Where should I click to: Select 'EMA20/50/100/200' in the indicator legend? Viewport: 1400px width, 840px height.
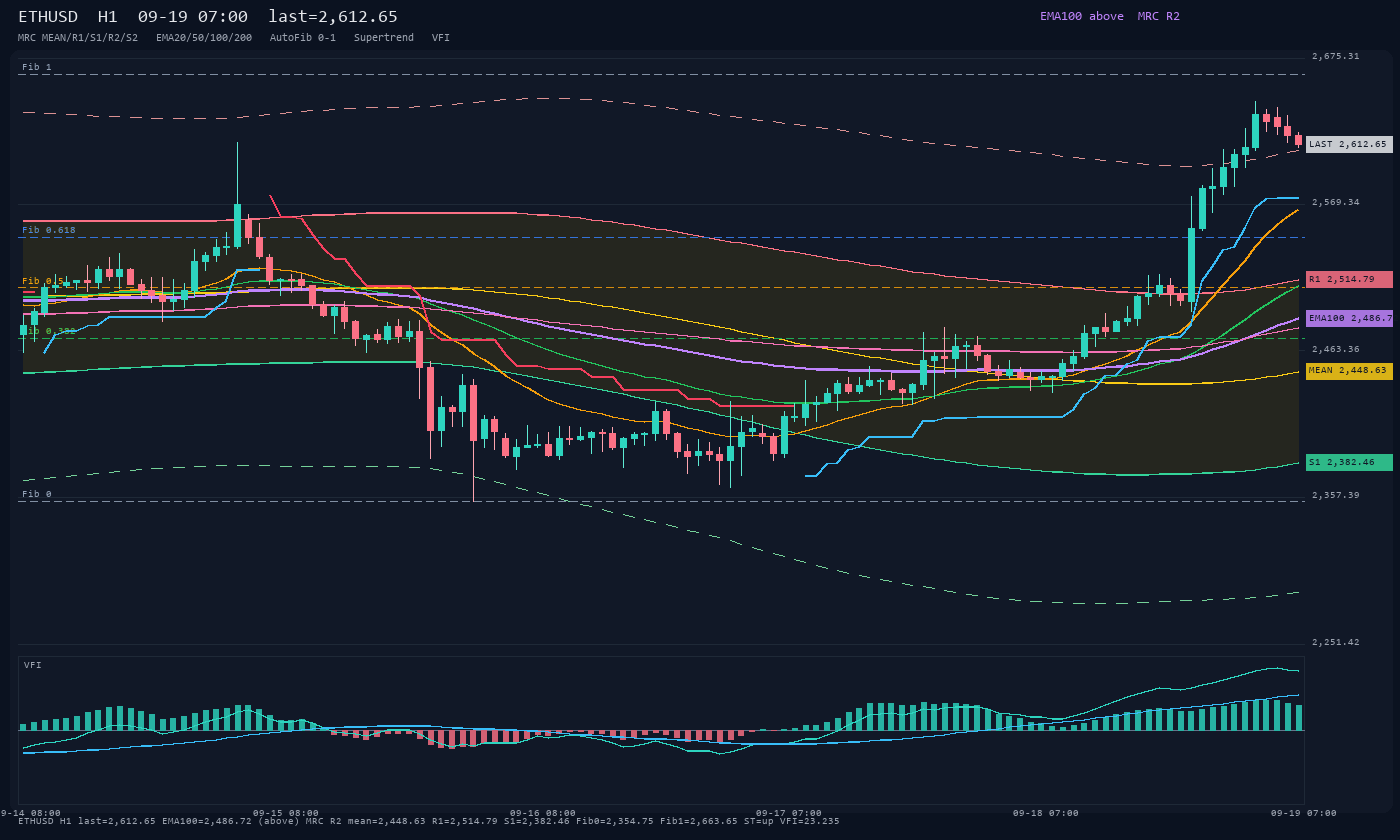204,37
